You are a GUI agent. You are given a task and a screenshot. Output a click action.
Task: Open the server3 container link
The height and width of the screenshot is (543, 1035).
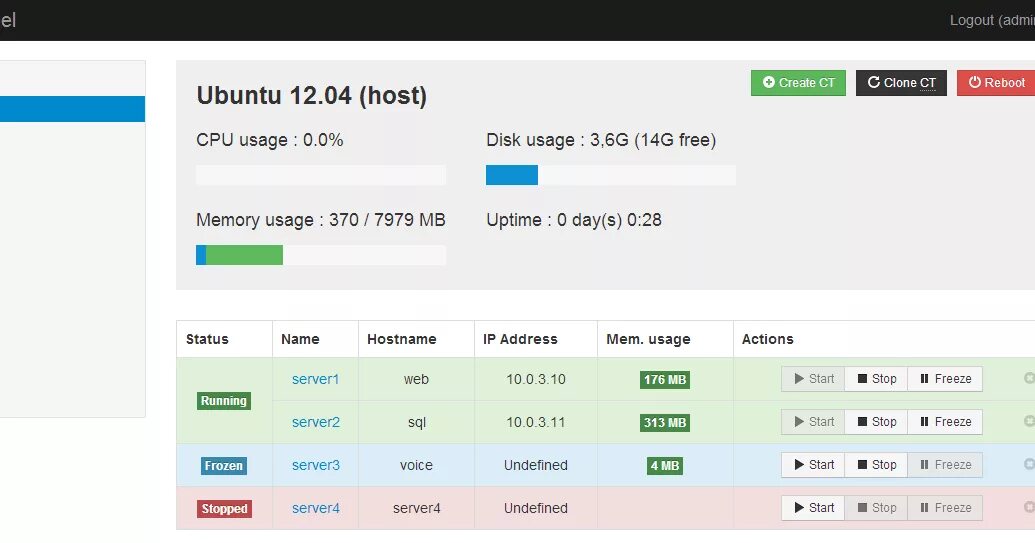(x=316, y=465)
